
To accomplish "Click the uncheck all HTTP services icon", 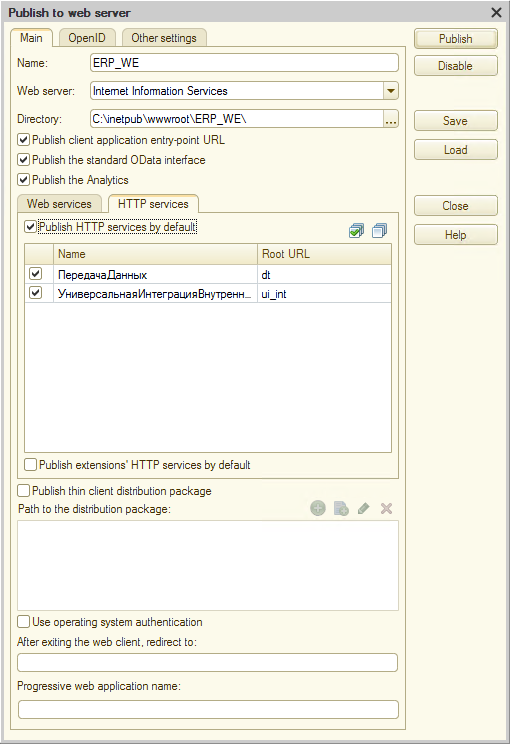I will click(380, 231).
